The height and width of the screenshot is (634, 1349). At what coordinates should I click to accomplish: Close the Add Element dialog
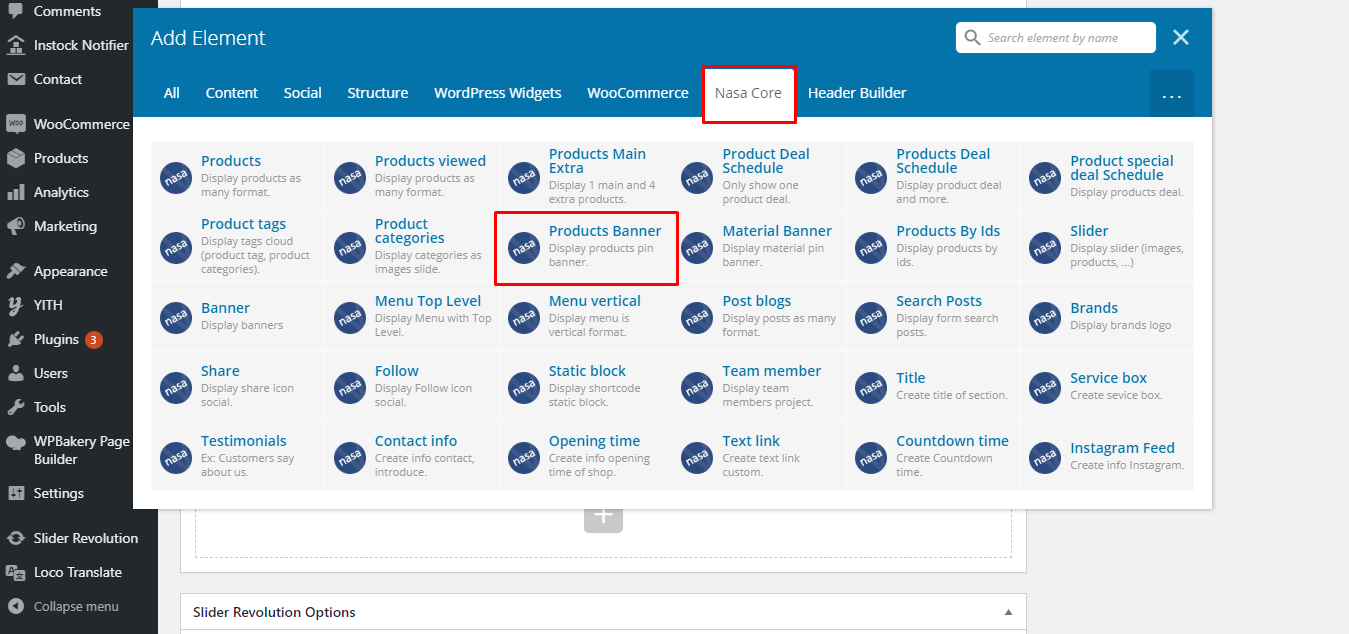[x=1181, y=38]
